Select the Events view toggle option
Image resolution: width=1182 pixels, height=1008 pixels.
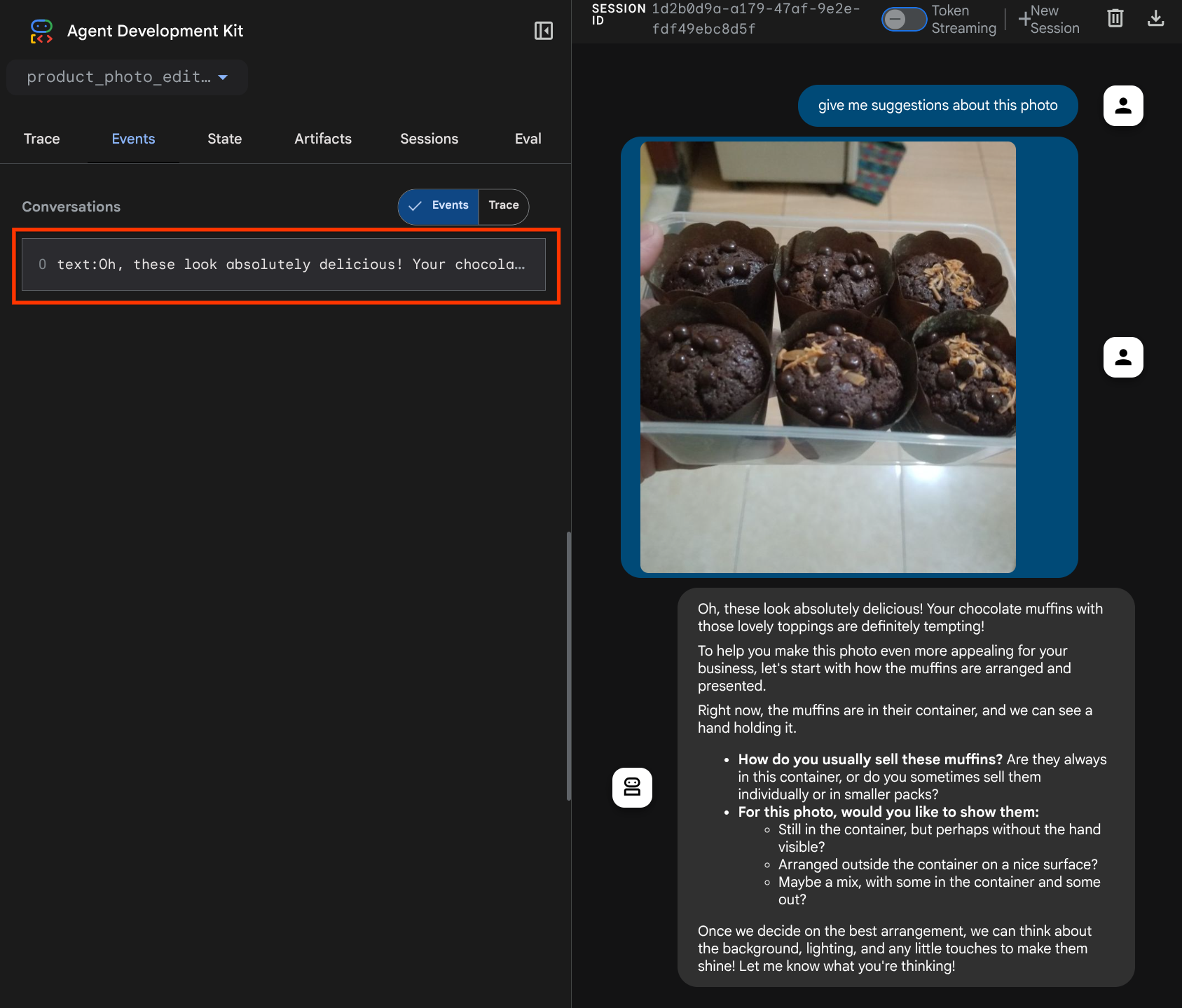[439, 206]
